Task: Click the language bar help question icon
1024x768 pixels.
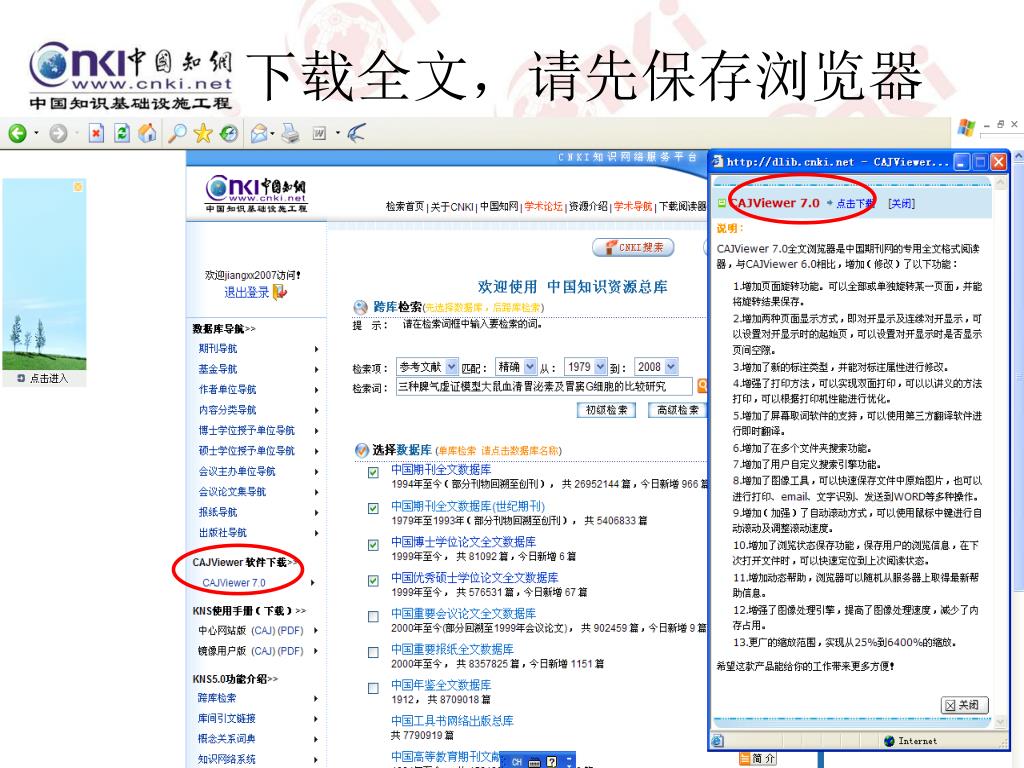Action: click(552, 761)
